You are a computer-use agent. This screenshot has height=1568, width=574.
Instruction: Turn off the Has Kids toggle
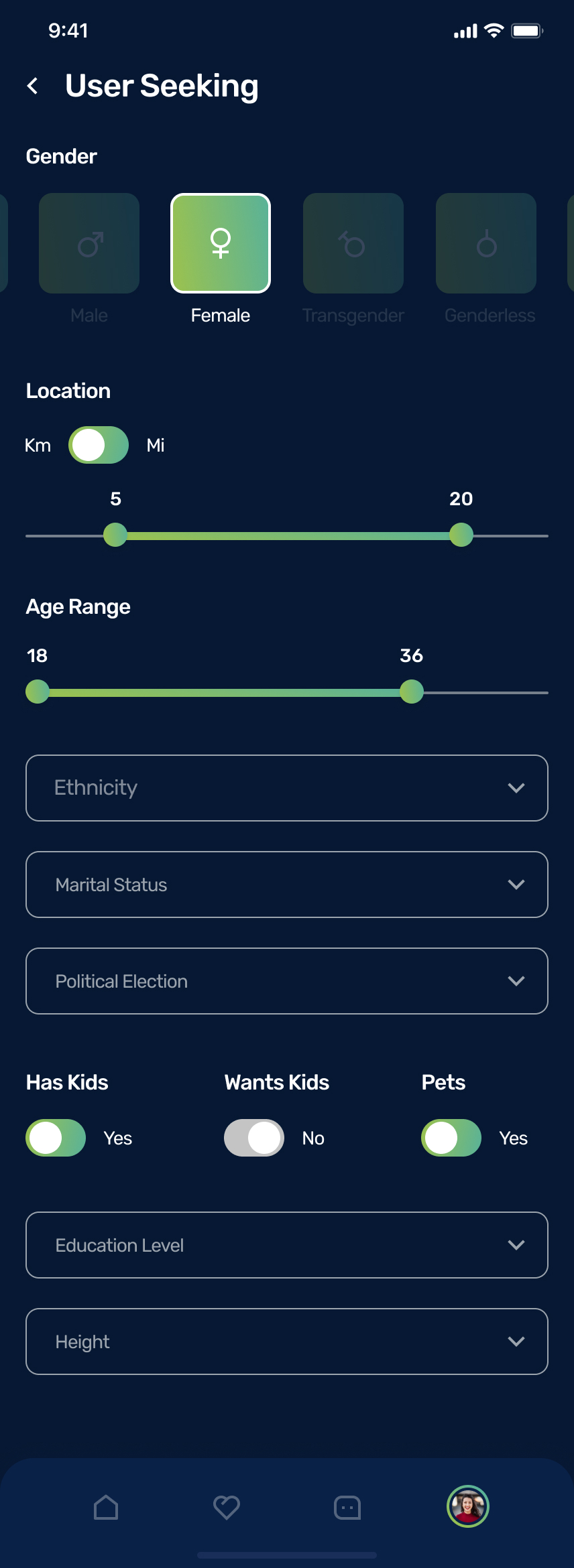[x=56, y=1138]
